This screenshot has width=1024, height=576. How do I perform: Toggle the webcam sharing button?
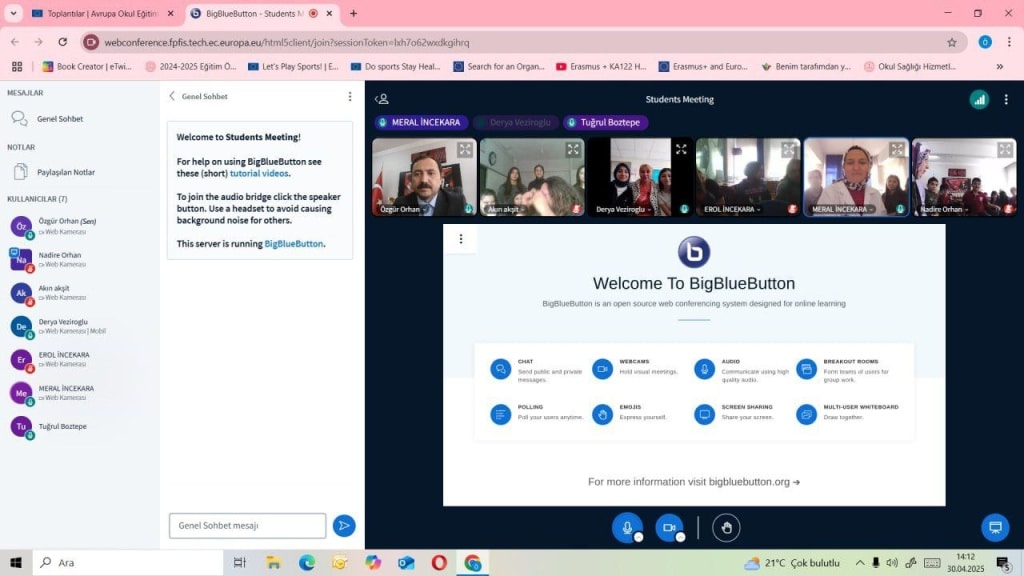coord(669,527)
